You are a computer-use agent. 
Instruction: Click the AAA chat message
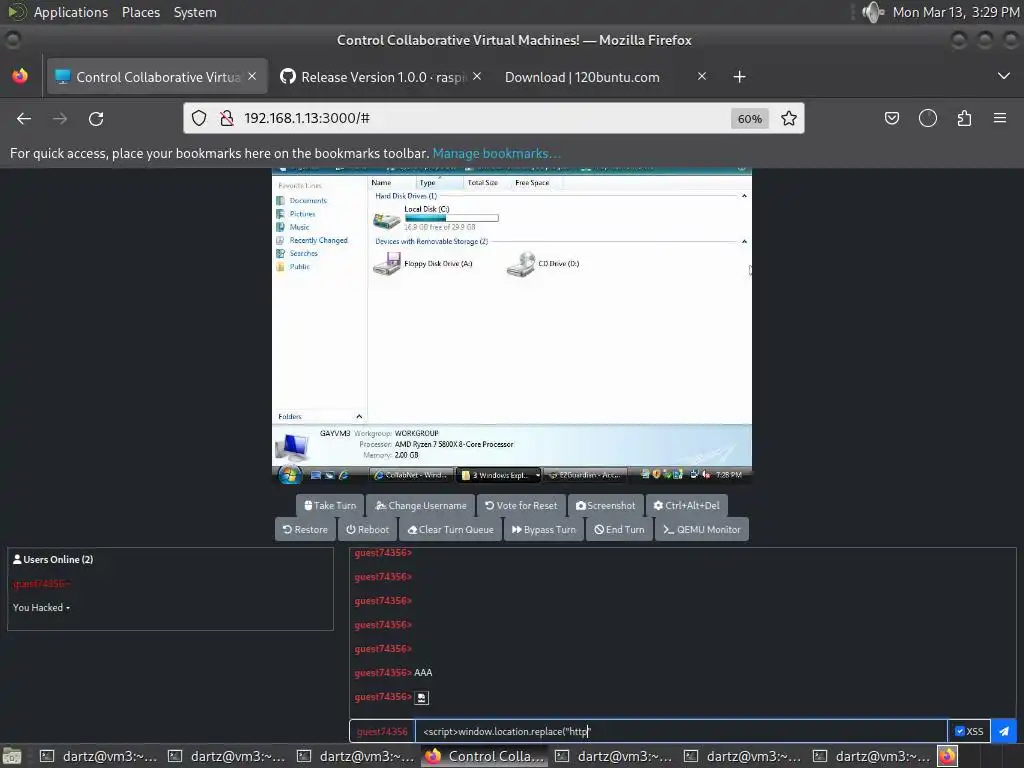[423, 673]
